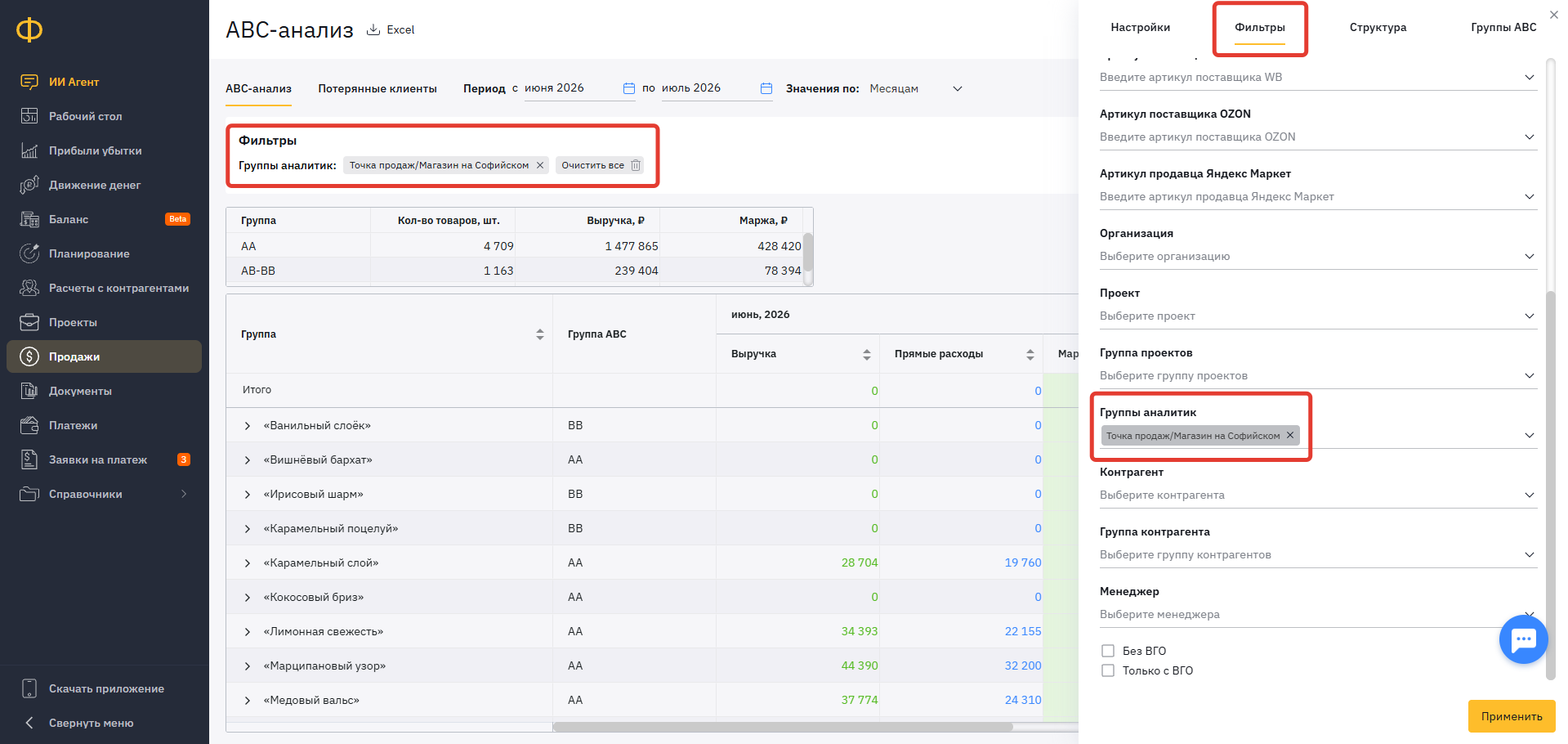Open Прибыли убытки chart icon

click(x=29, y=150)
